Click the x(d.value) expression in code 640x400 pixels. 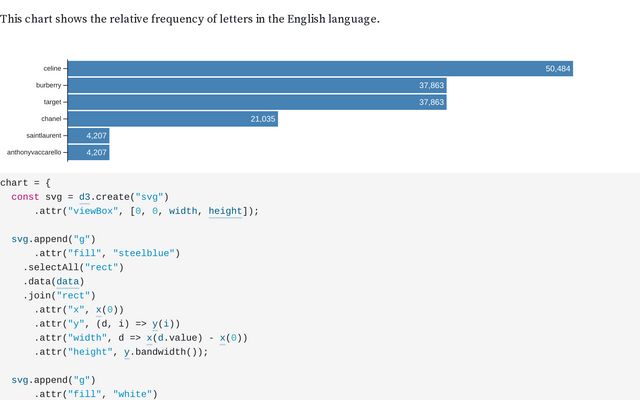tap(175, 338)
